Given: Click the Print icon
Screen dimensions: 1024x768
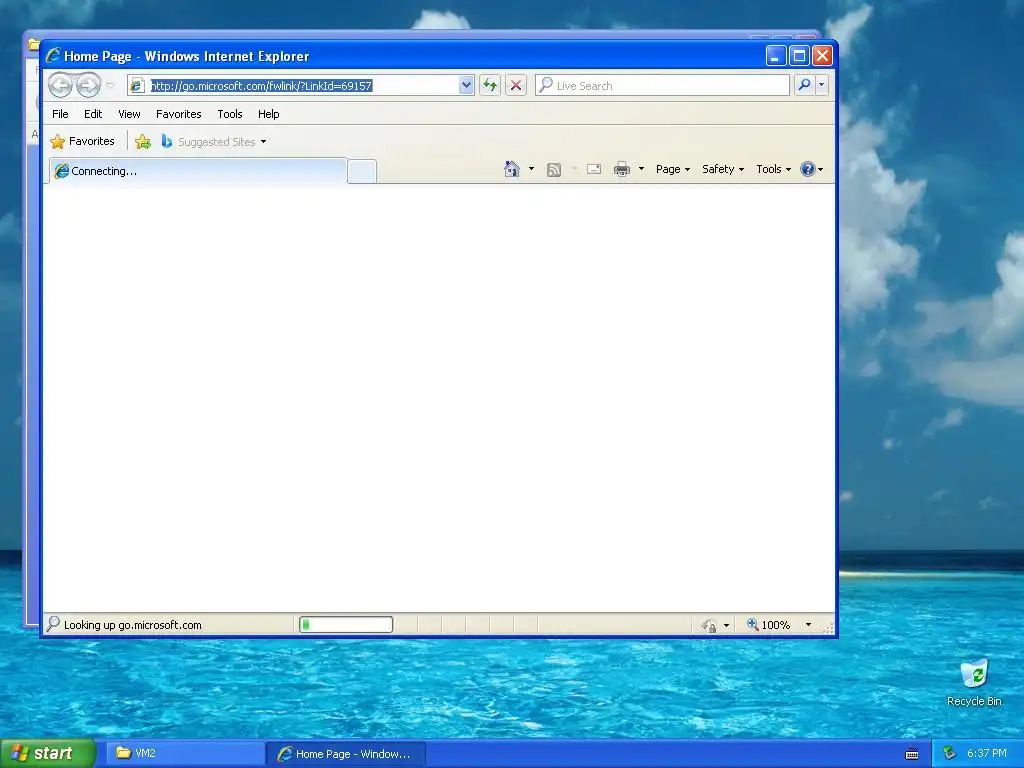Looking at the screenshot, I should (x=622, y=169).
